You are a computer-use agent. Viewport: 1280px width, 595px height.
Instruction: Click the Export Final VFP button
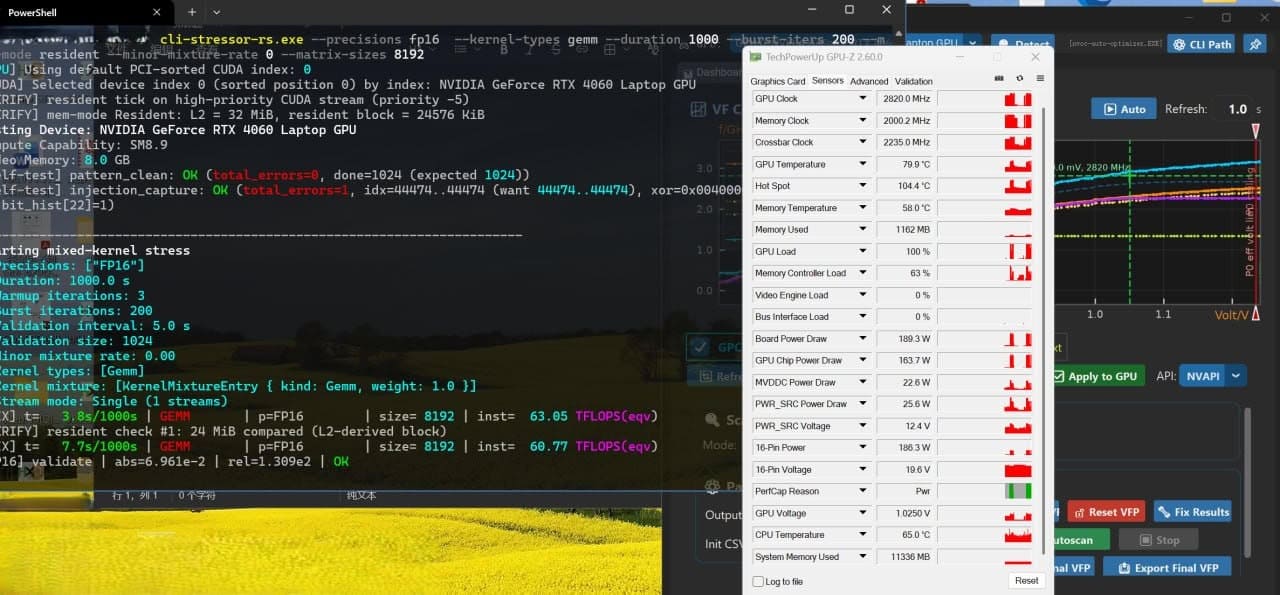click(x=1167, y=567)
